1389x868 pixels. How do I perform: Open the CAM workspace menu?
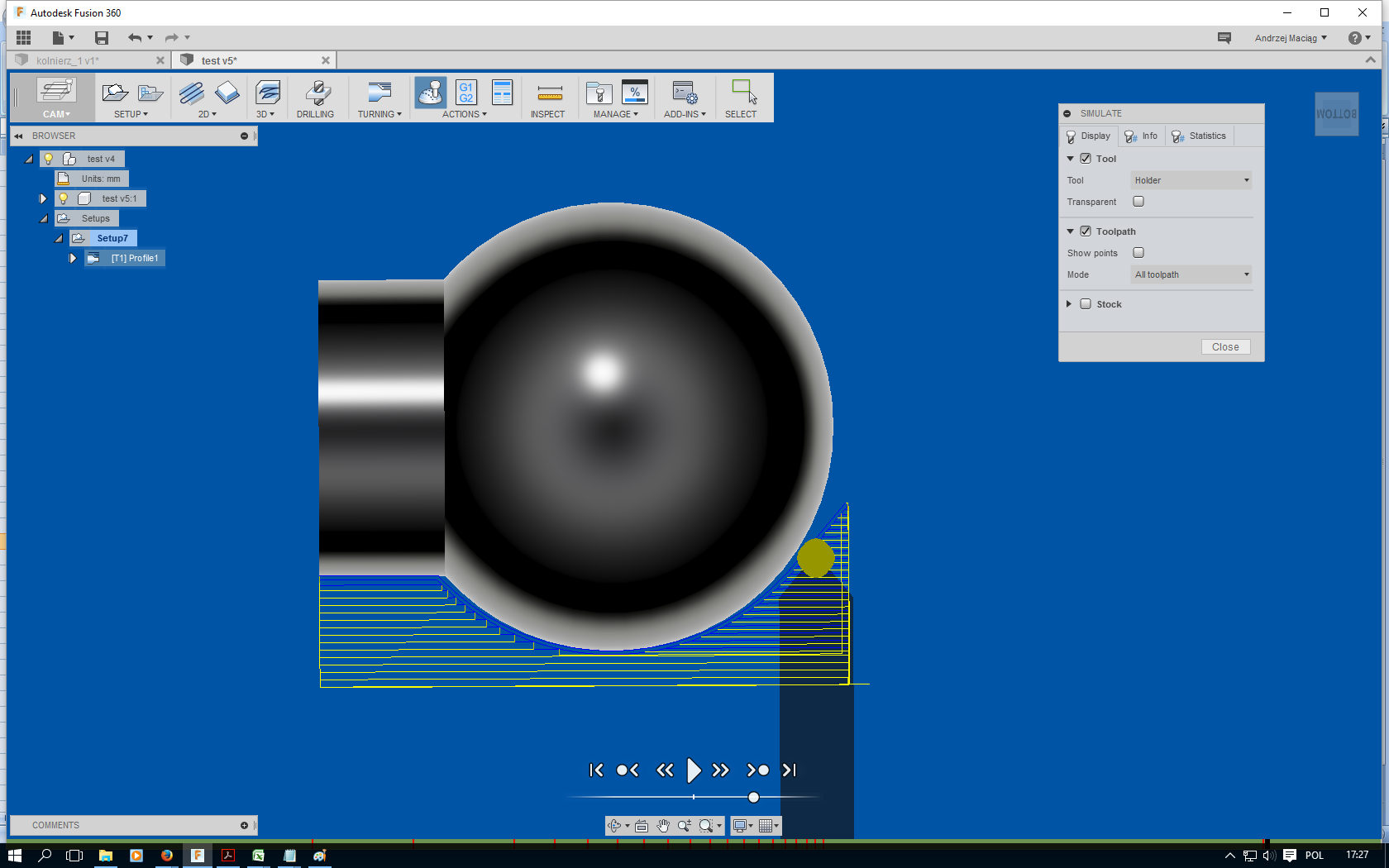pyautogui.click(x=56, y=114)
